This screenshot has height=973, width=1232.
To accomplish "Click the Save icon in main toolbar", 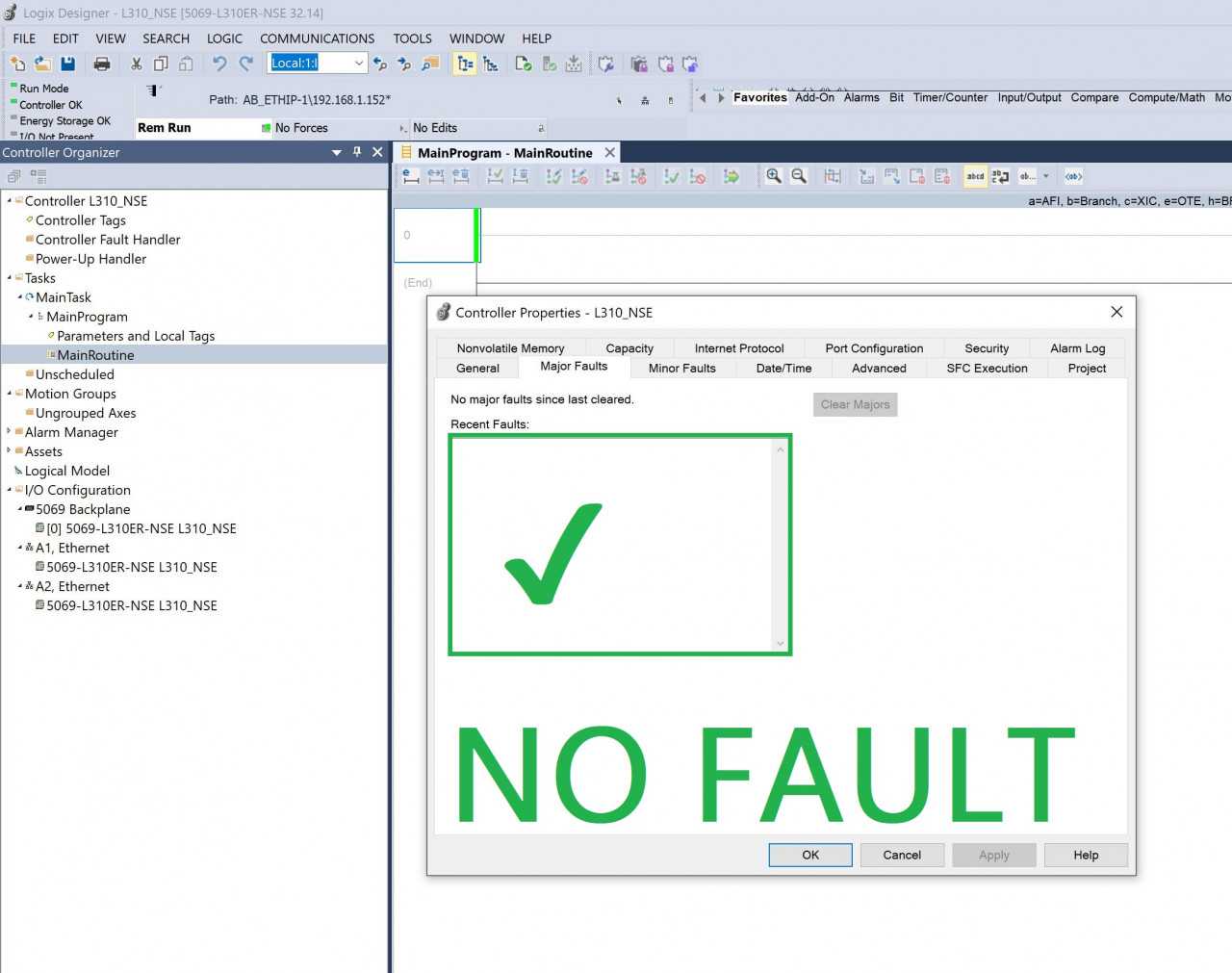I will coord(67,64).
